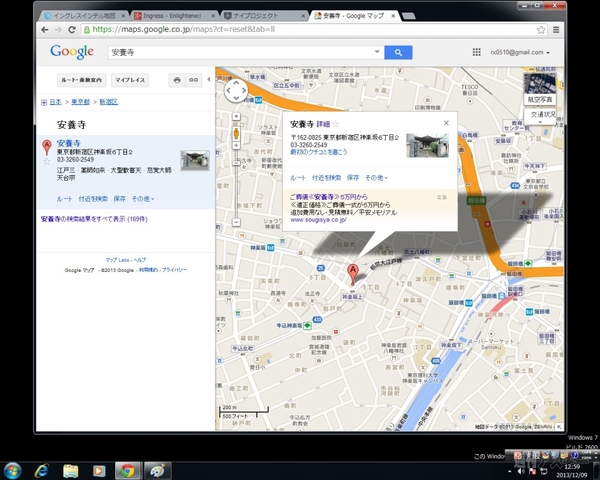
Task: Click the temple photo in the info popup
Action: [427, 145]
